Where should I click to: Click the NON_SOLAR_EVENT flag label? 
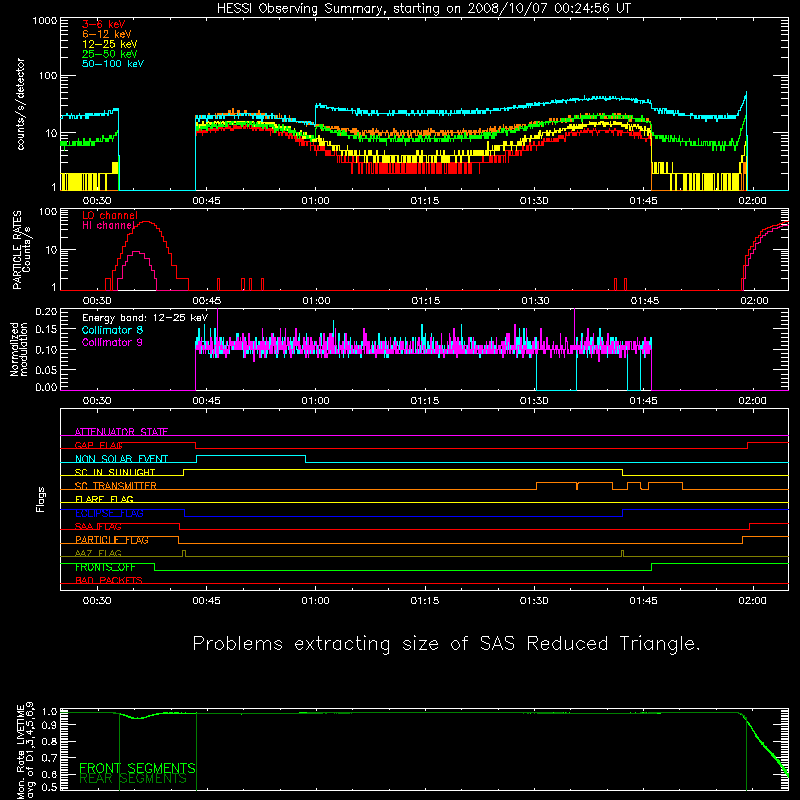pos(121,459)
